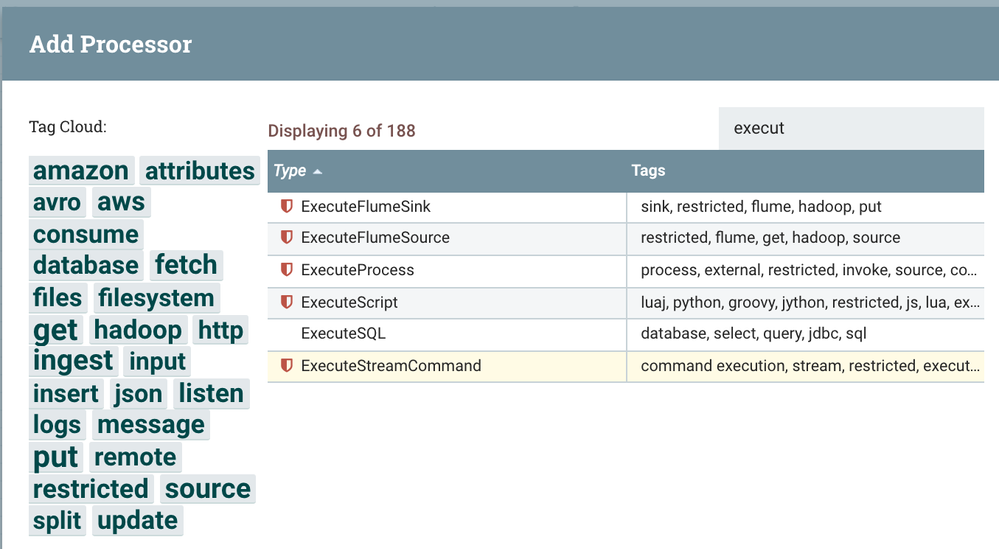Viewport: 999px width, 549px height.
Task: Click the filter text field containing "execut"
Action: click(850, 128)
